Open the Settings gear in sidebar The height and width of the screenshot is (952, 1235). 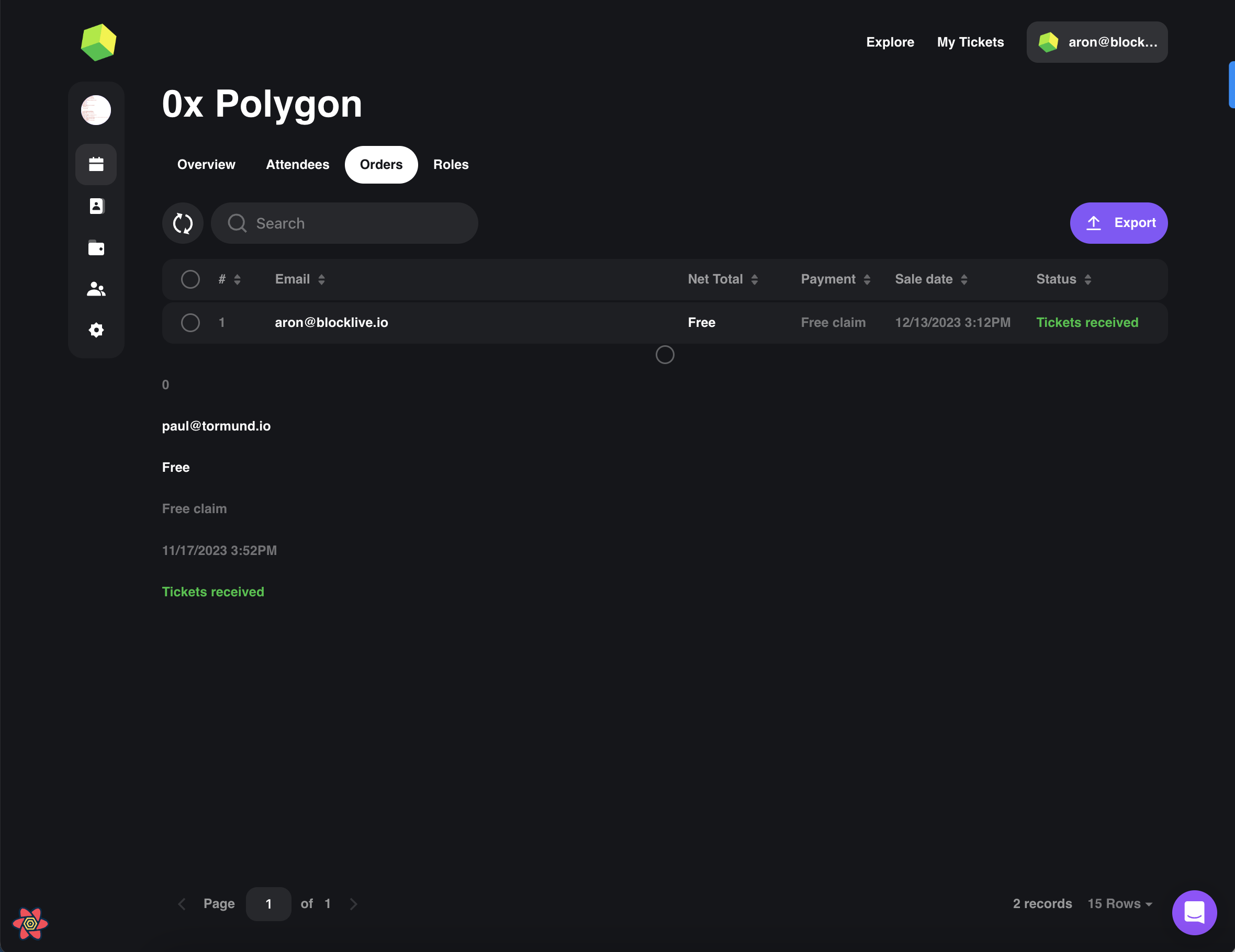(x=96, y=330)
